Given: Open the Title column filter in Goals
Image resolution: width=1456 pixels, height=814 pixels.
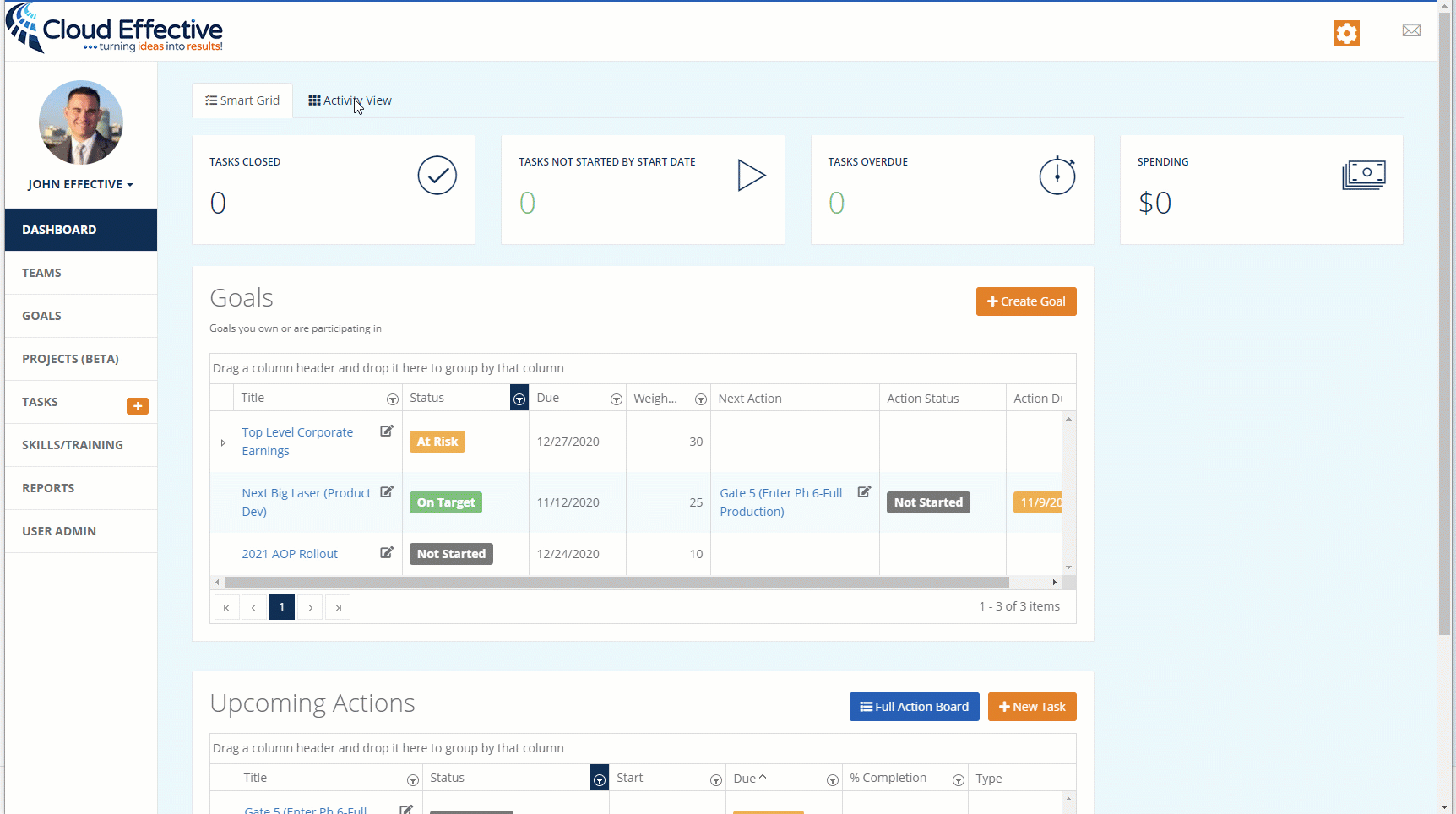Looking at the screenshot, I should tap(392, 399).
